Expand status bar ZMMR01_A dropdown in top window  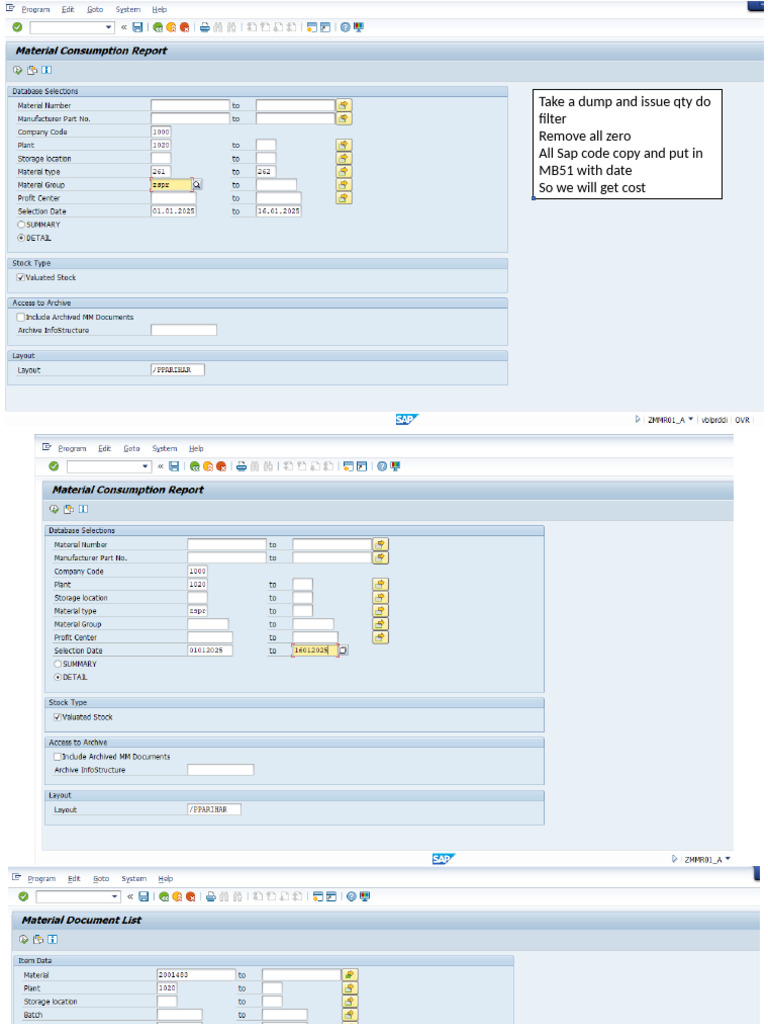pyautogui.click(x=691, y=420)
